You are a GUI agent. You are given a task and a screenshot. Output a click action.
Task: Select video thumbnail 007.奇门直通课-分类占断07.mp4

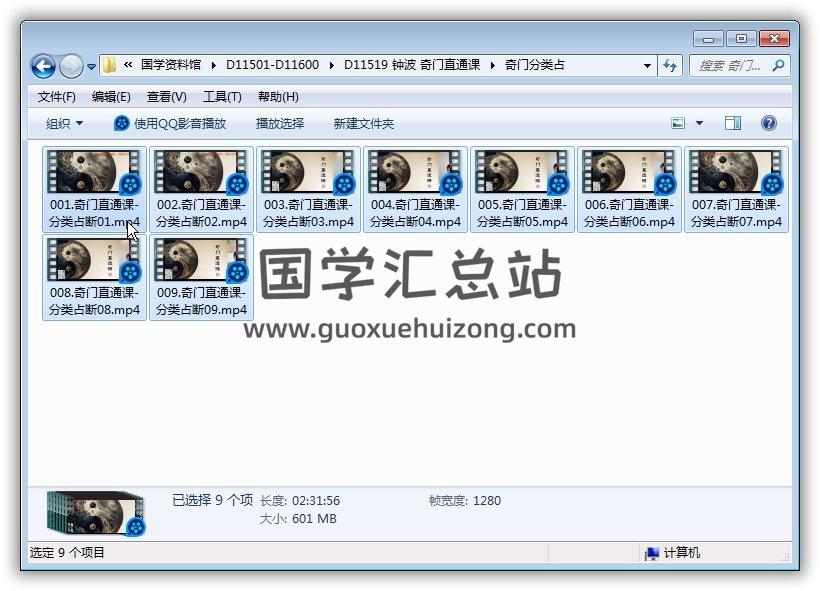[x=736, y=172]
